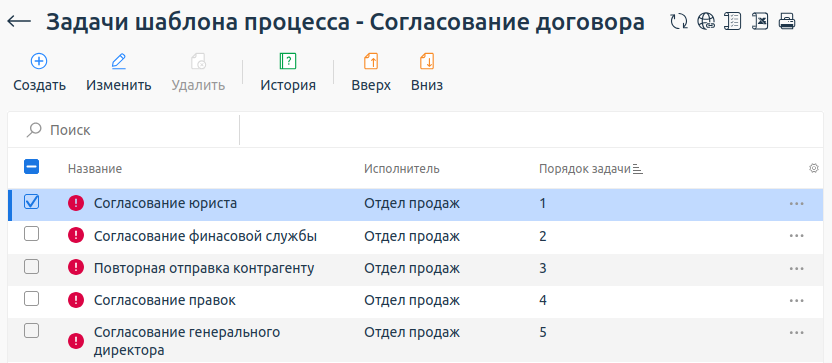This screenshot has height=363, width=832.
Task: Click Изменить to edit task
Action: [119, 72]
